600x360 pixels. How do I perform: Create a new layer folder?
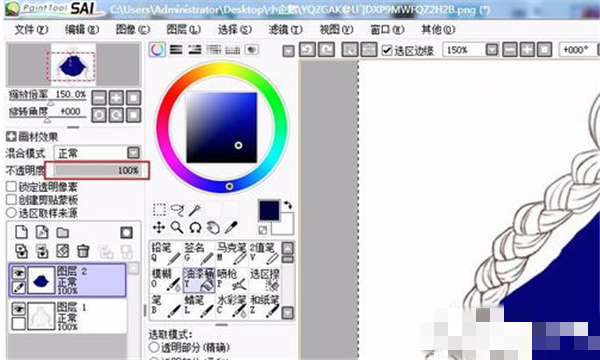click(62, 232)
